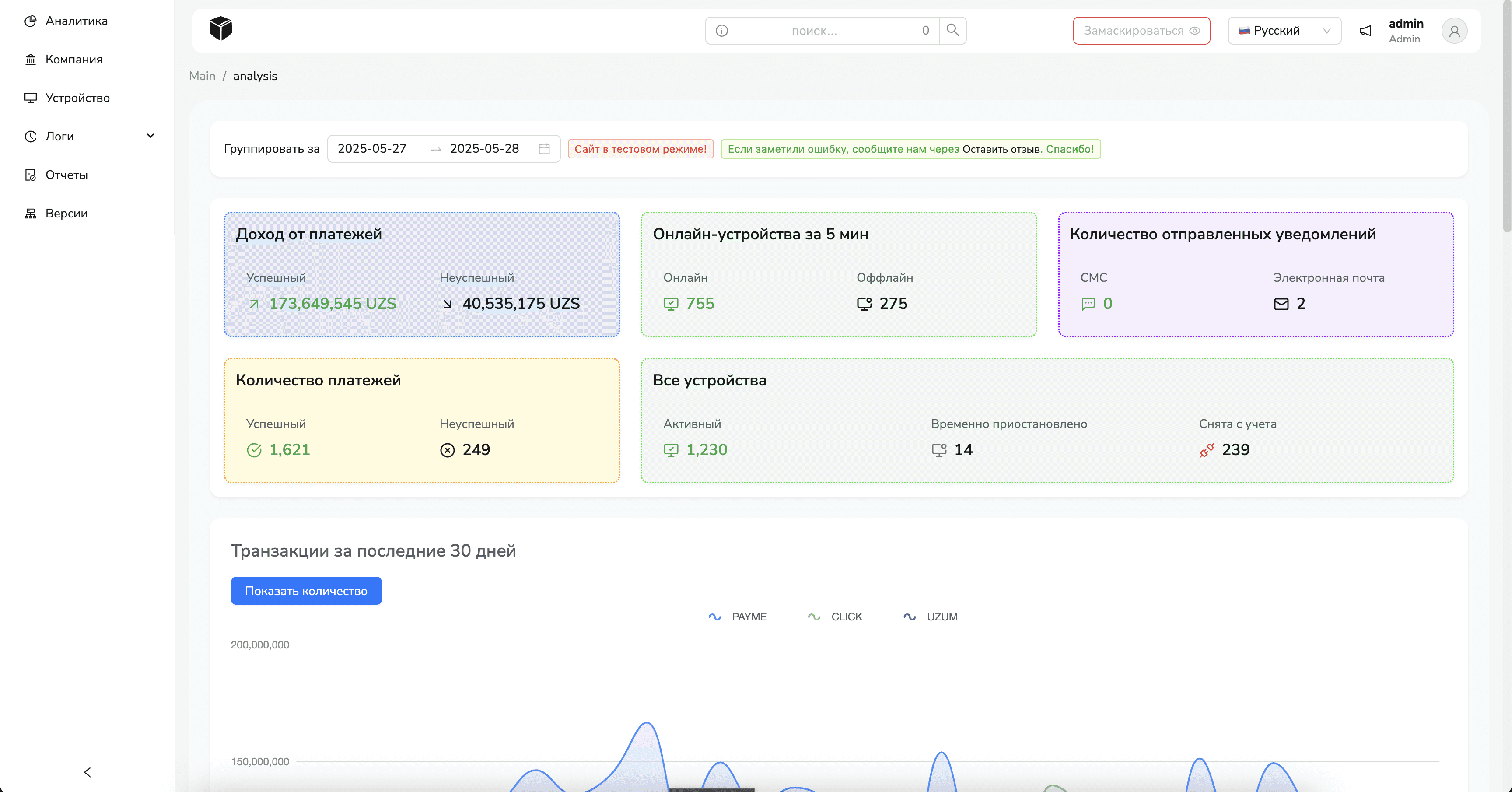Click the start date 2025-05-27 field
Screen dimensions: 1512x792
click(x=371, y=148)
